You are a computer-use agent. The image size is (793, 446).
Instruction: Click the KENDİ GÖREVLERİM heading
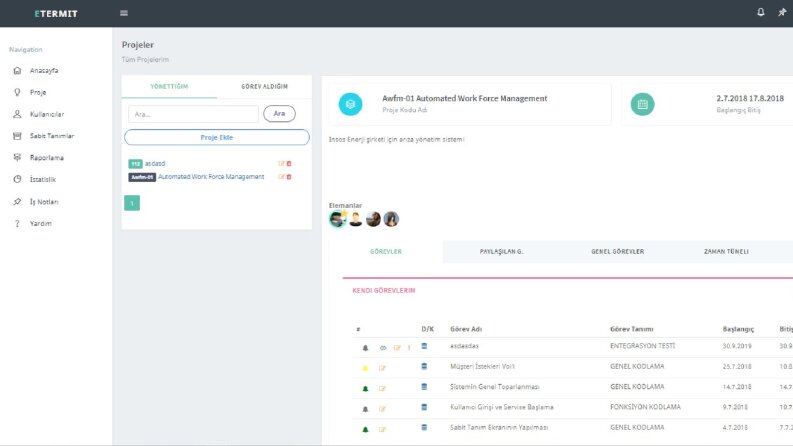(x=383, y=290)
